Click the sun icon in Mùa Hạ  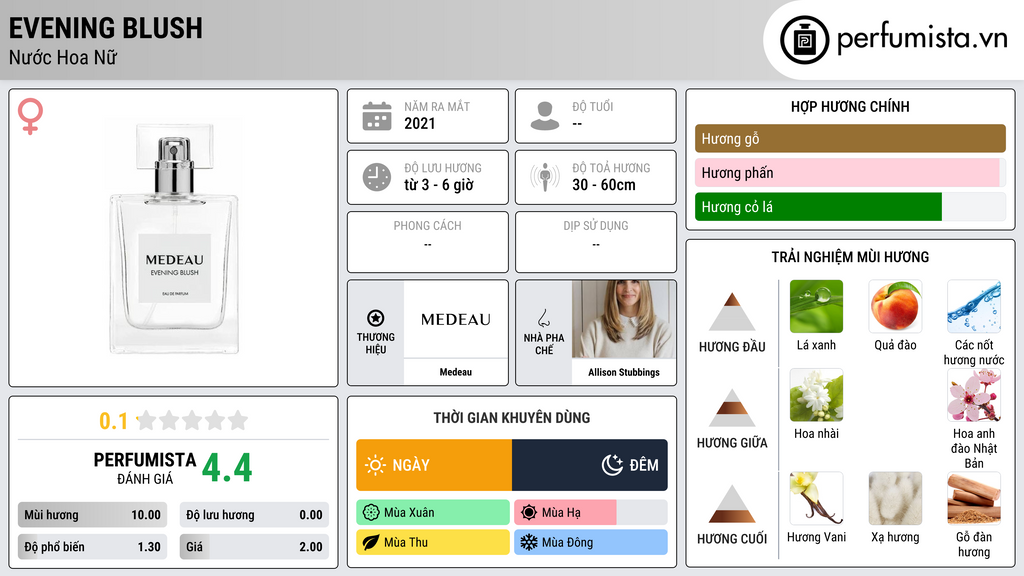(529, 513)
